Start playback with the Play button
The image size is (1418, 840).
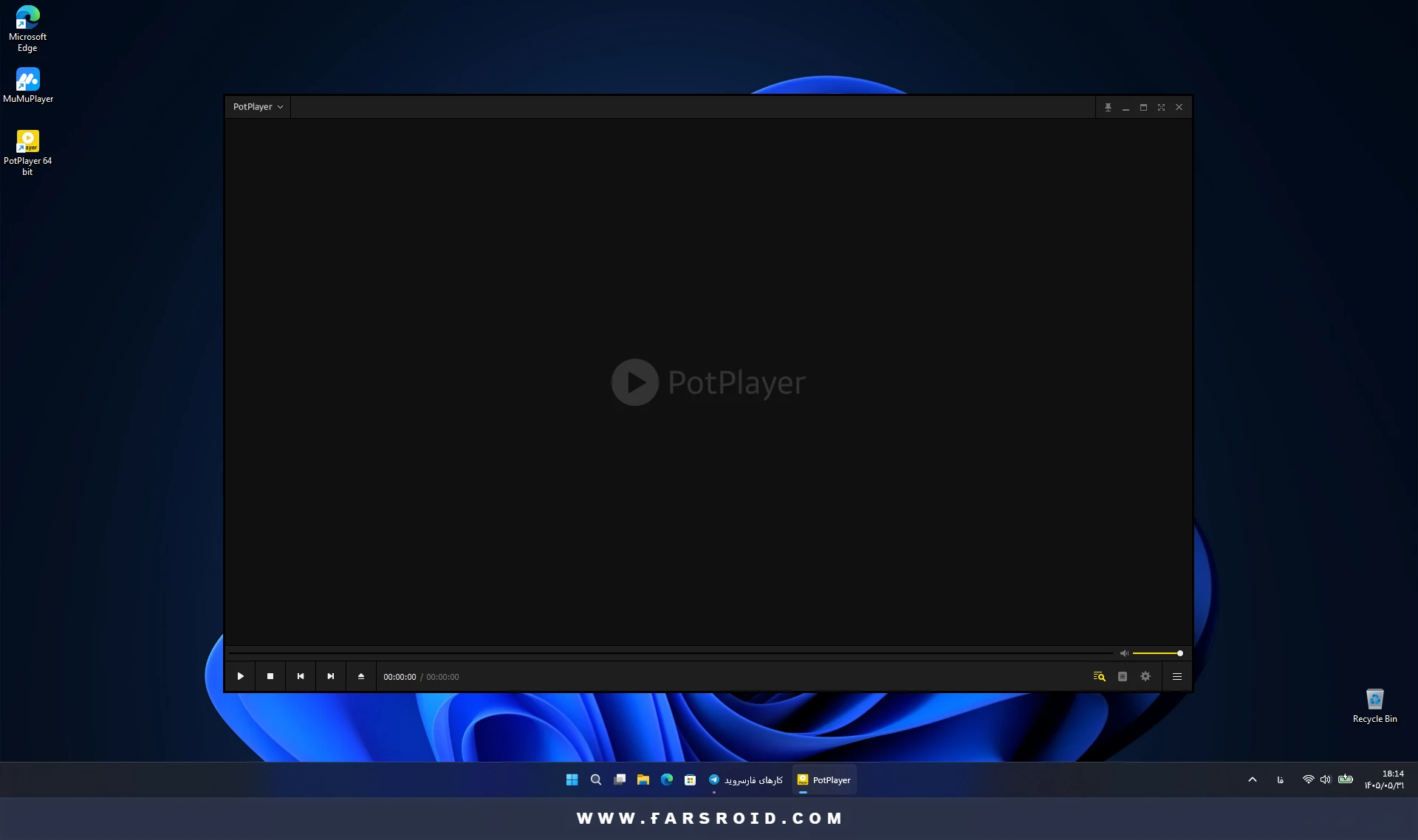[x=240, y=676]
